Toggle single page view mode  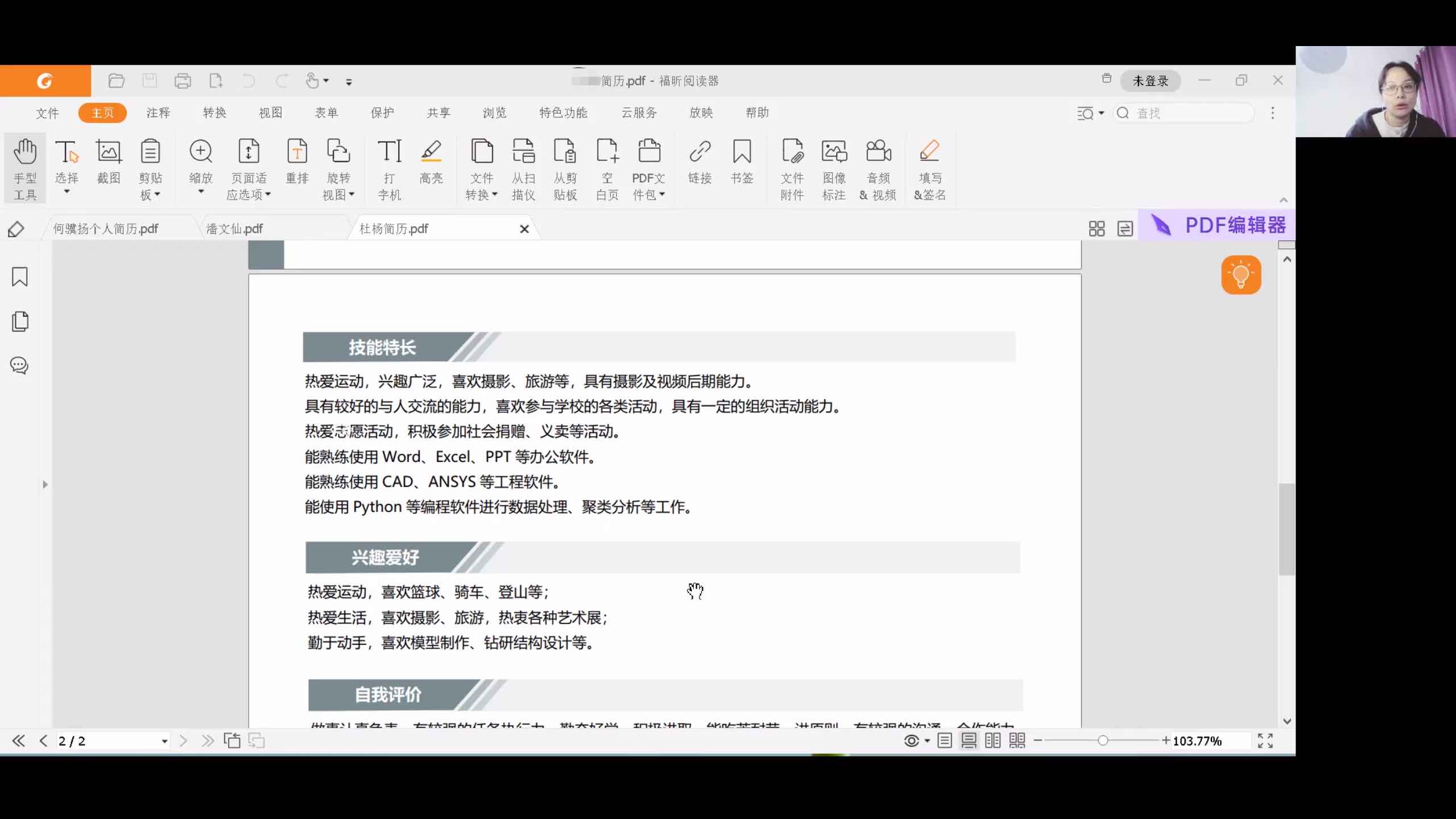[x=945, y=741]
